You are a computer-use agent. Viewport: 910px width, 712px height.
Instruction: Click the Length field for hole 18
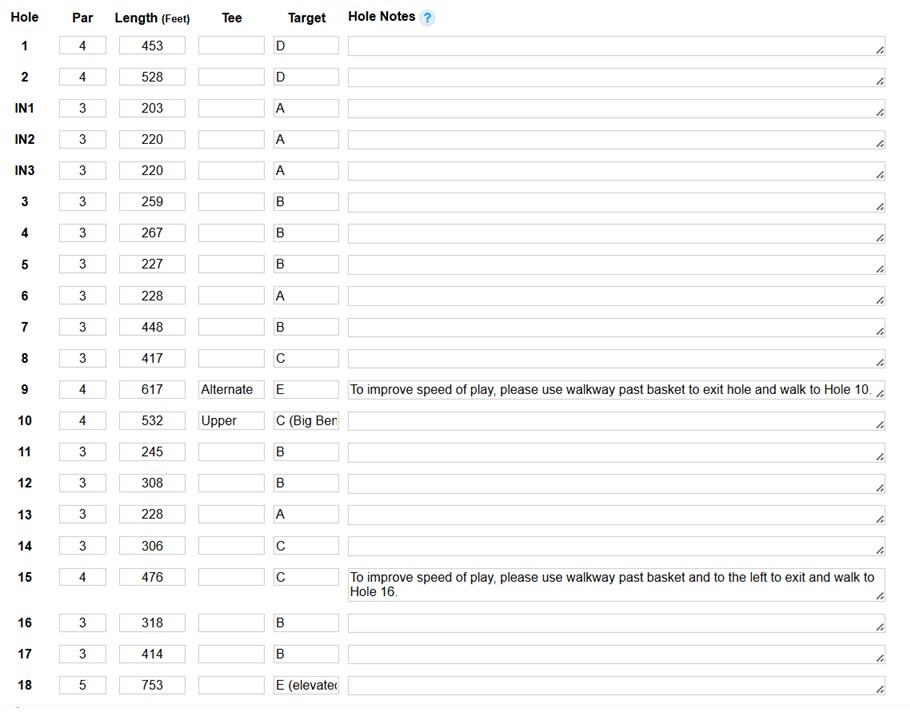[152, 686]
